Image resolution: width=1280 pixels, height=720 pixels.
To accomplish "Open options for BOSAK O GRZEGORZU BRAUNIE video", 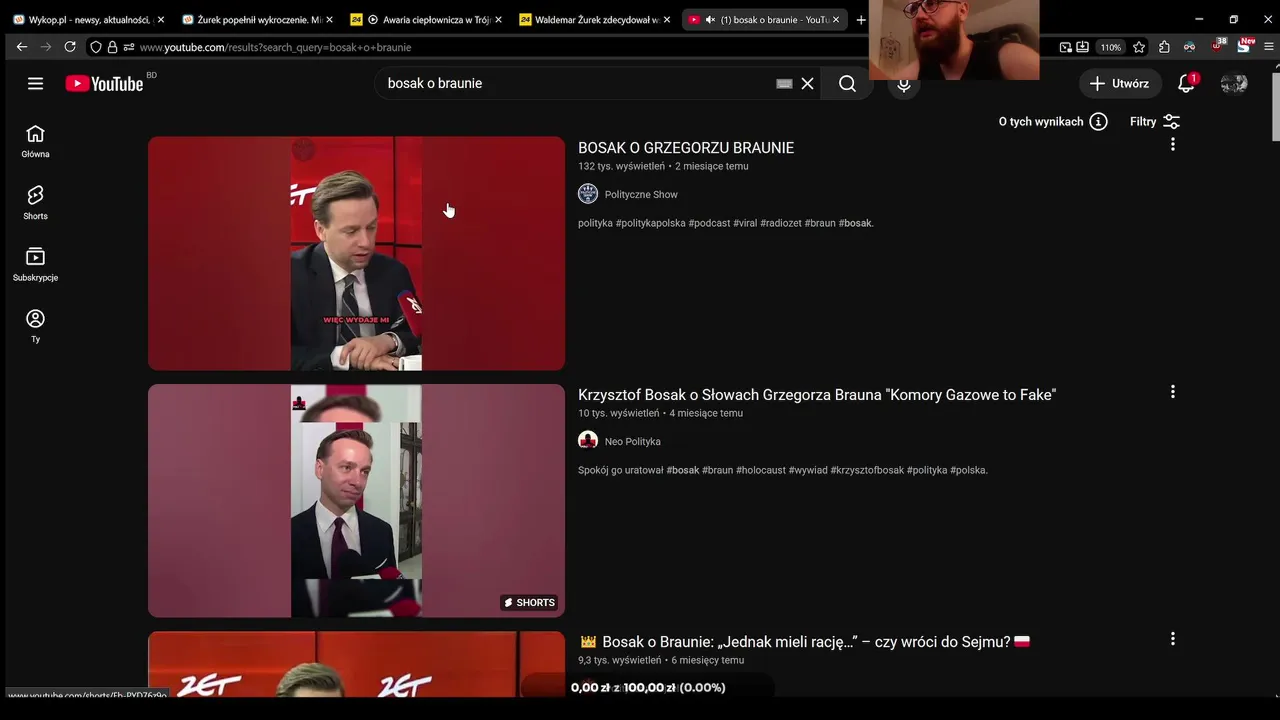I will [1172, 145].
